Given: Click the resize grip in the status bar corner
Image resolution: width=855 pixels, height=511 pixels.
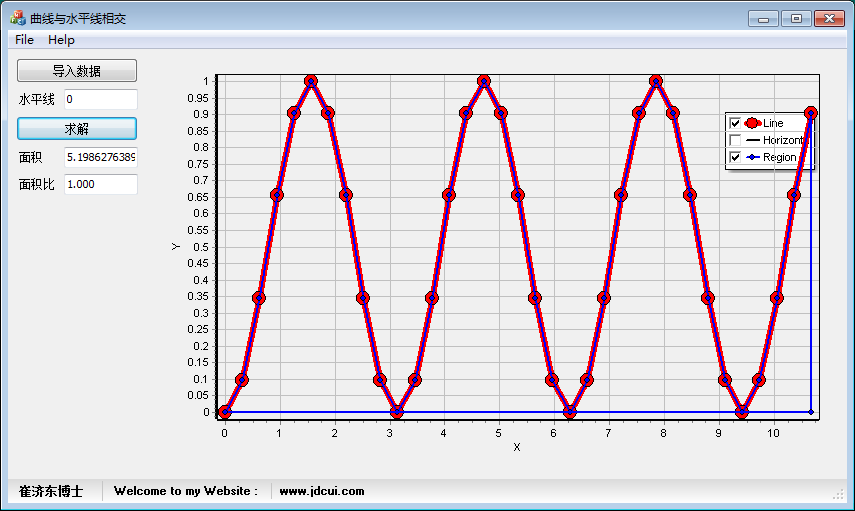Looking at the screenshot, I should tap(839, 494).
